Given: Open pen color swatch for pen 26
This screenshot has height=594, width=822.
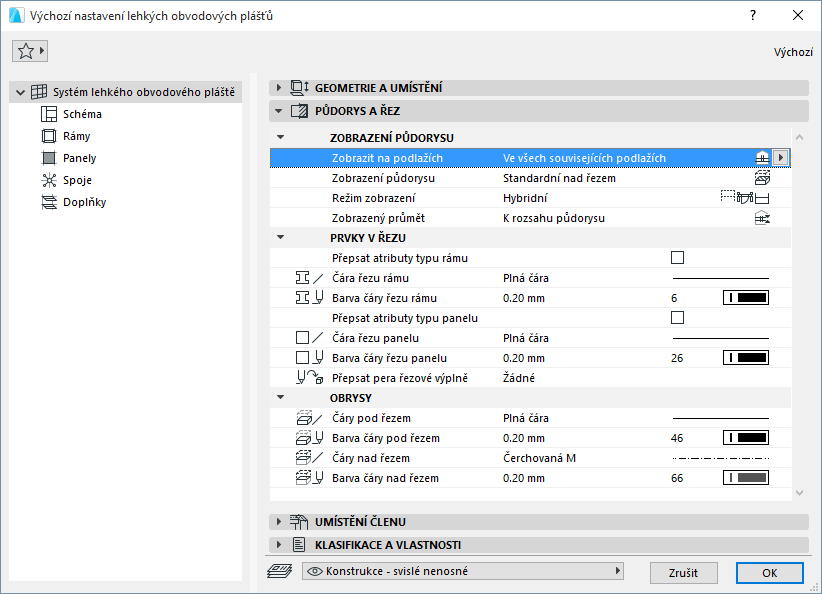Looking at the screenshot, I should tap(745, 358).
